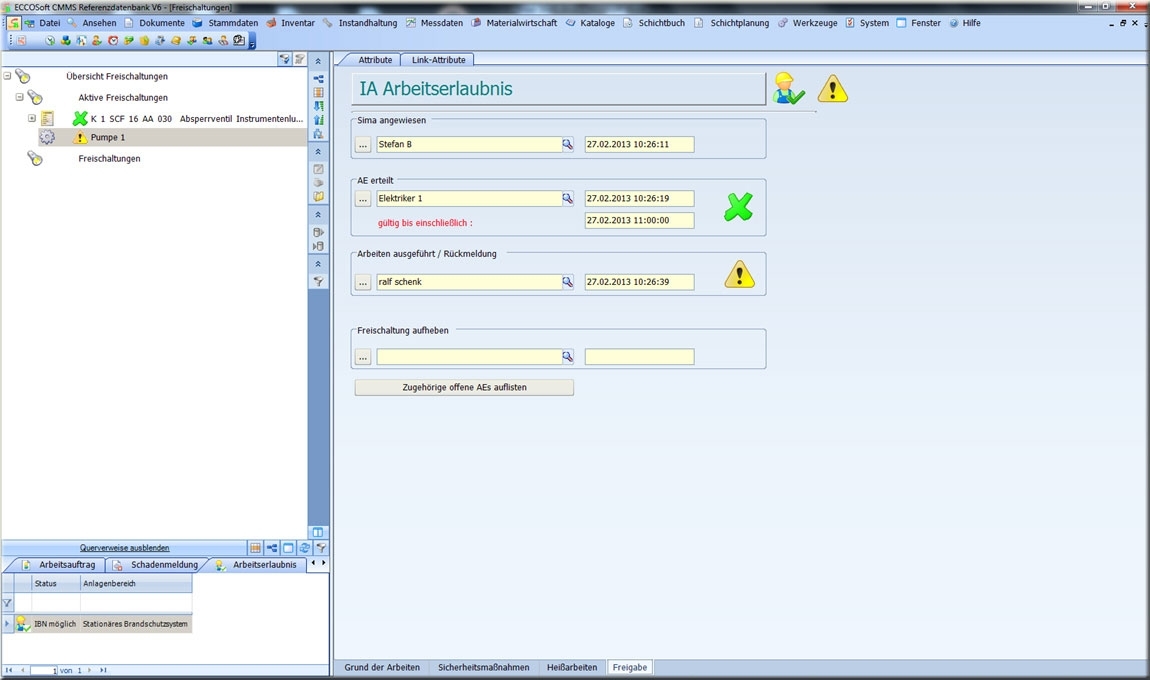Open the Instandhaltung menu
The width and height of the screenshot is (1150, 680).
[367, 23]
